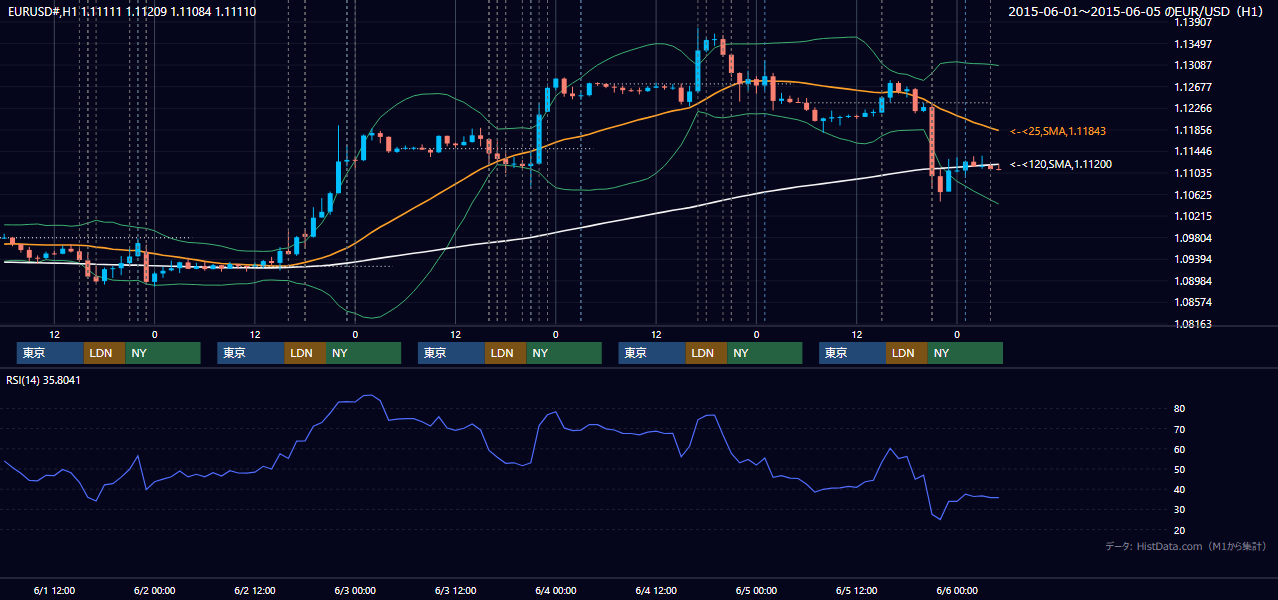The width and height of the screenshot is (1278, 600).
Task: Select the 6/2 12:00 date label
Action: (254, 590)
